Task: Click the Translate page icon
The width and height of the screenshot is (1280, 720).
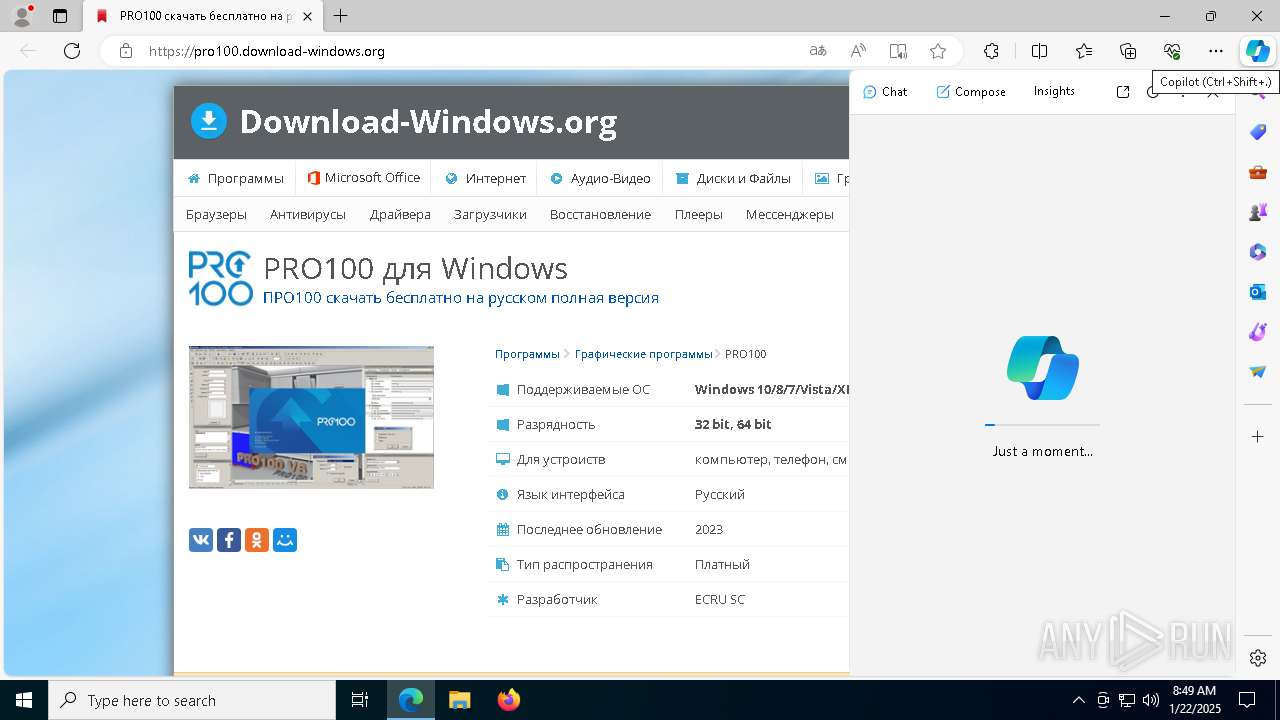Action: pyautogui.click(x=818, y=51)
